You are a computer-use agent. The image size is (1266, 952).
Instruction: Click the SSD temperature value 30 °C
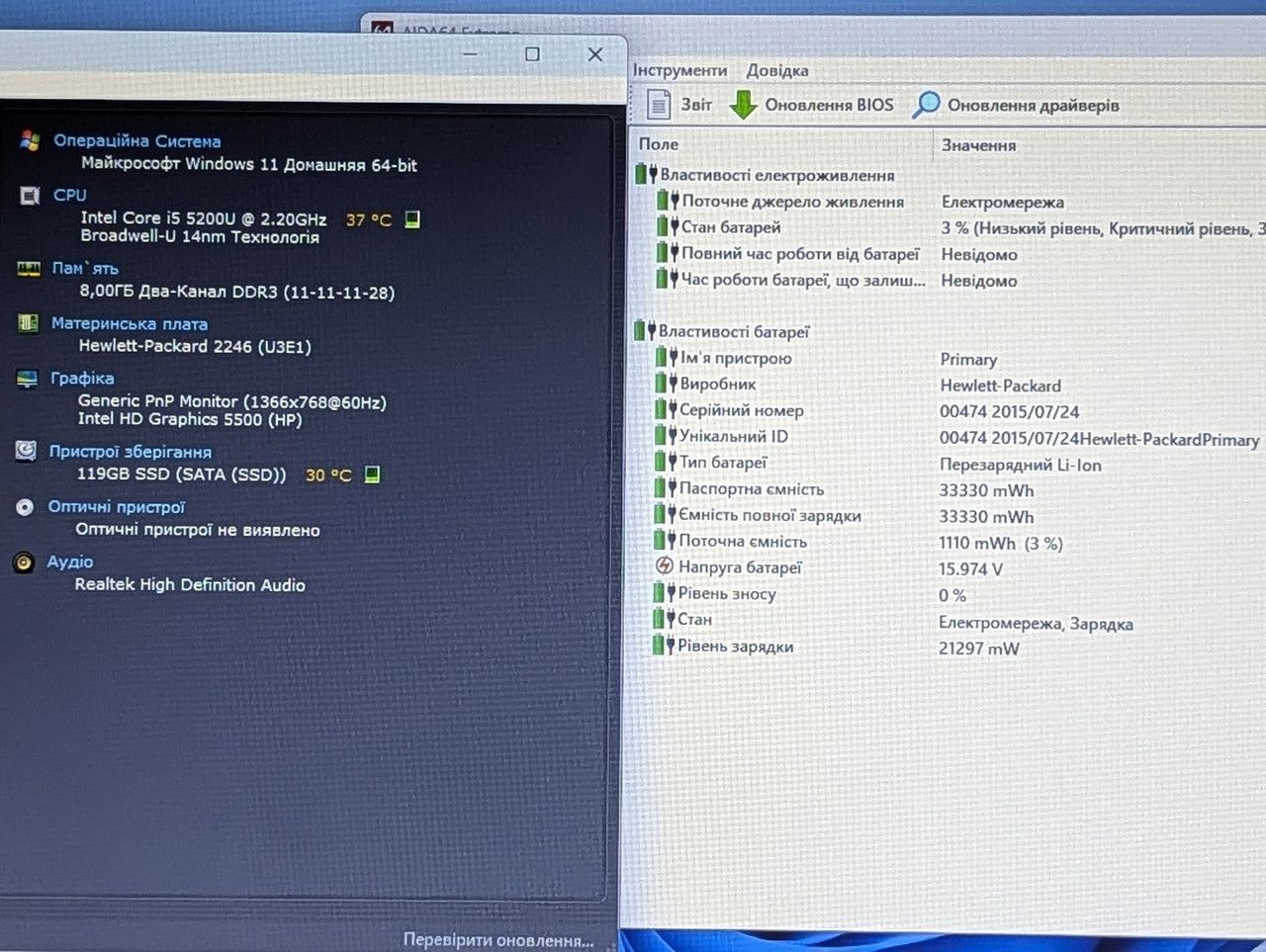pos(328,475)
